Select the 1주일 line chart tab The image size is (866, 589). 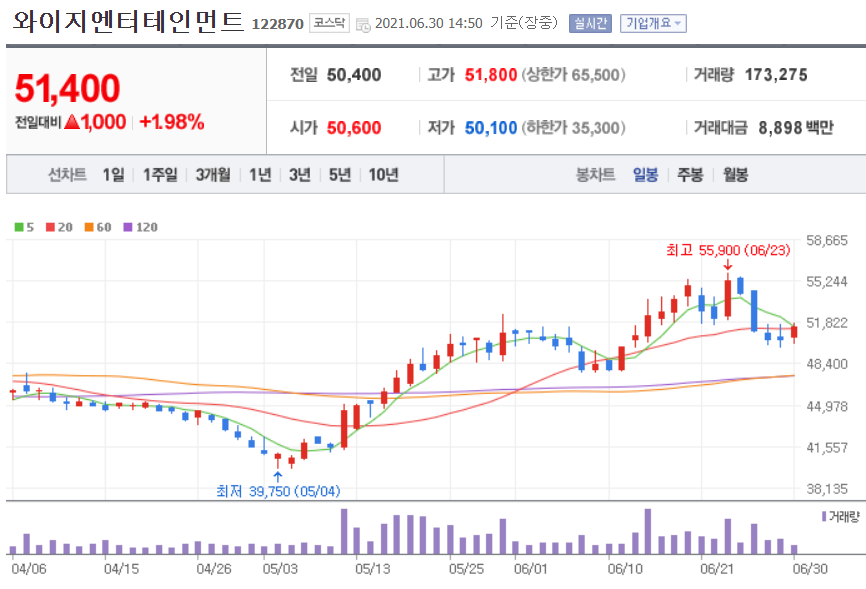pyautogui.click(x=160, y=175)
